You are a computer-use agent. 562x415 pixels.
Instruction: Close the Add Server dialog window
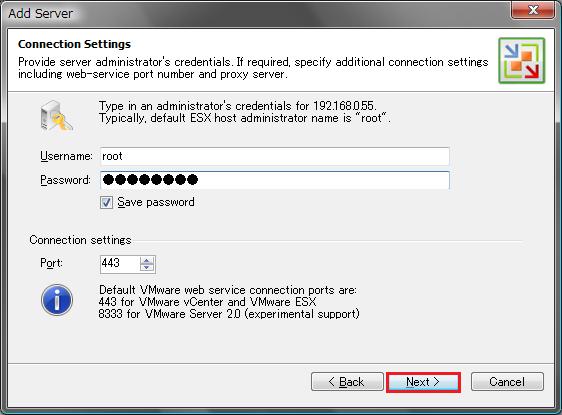coord(533,10)
